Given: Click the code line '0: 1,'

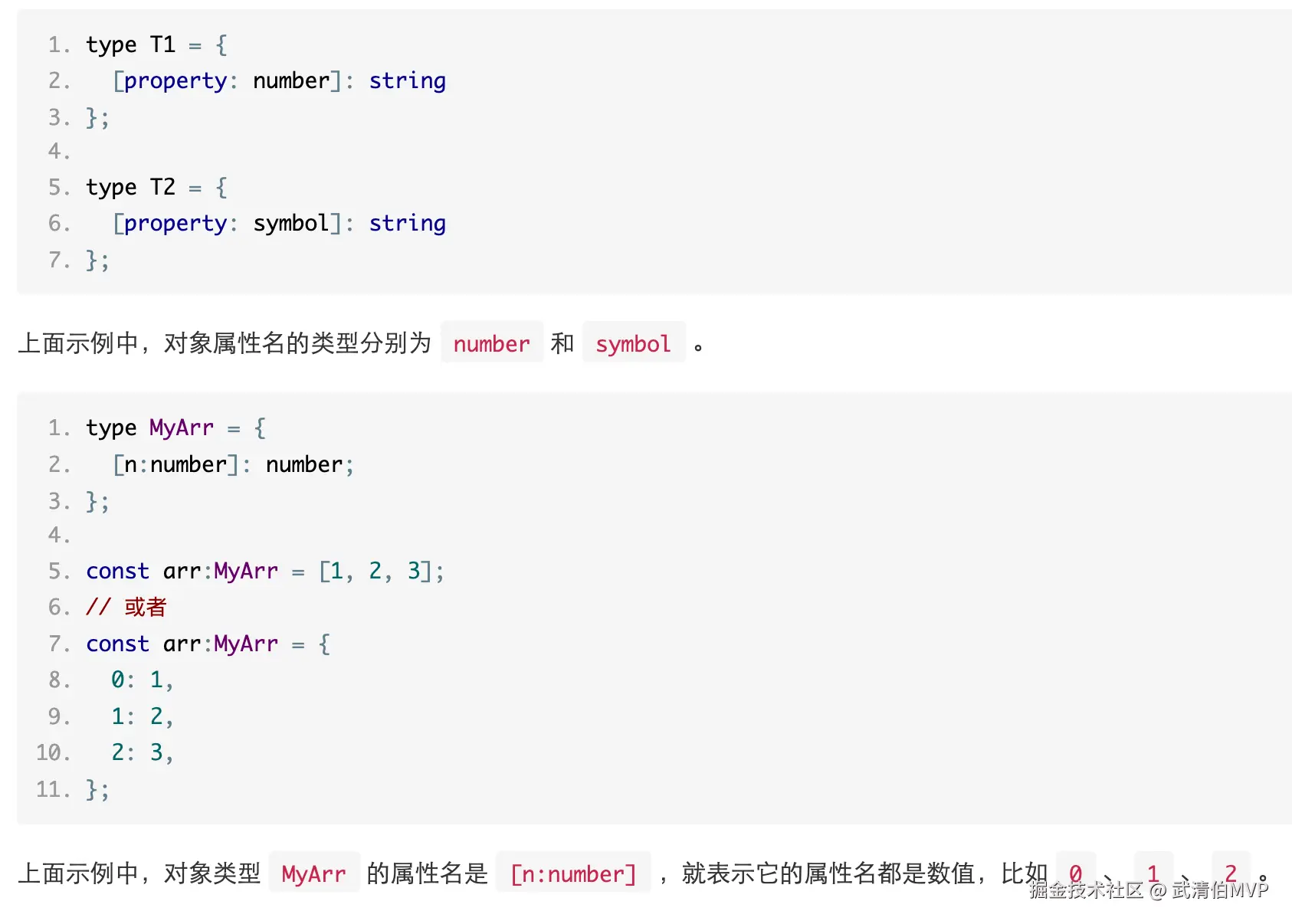Looking at the screenshot, I should tap(143, 680).
